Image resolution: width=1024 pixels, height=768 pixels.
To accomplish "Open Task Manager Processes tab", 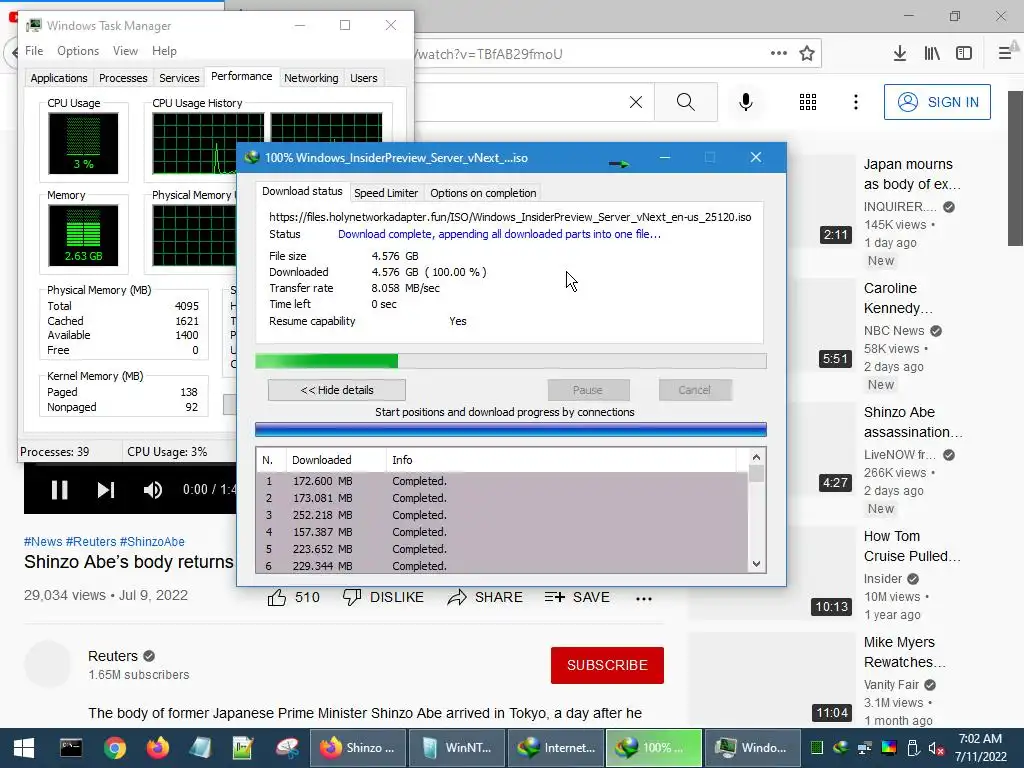I will [x=123, y=78].
